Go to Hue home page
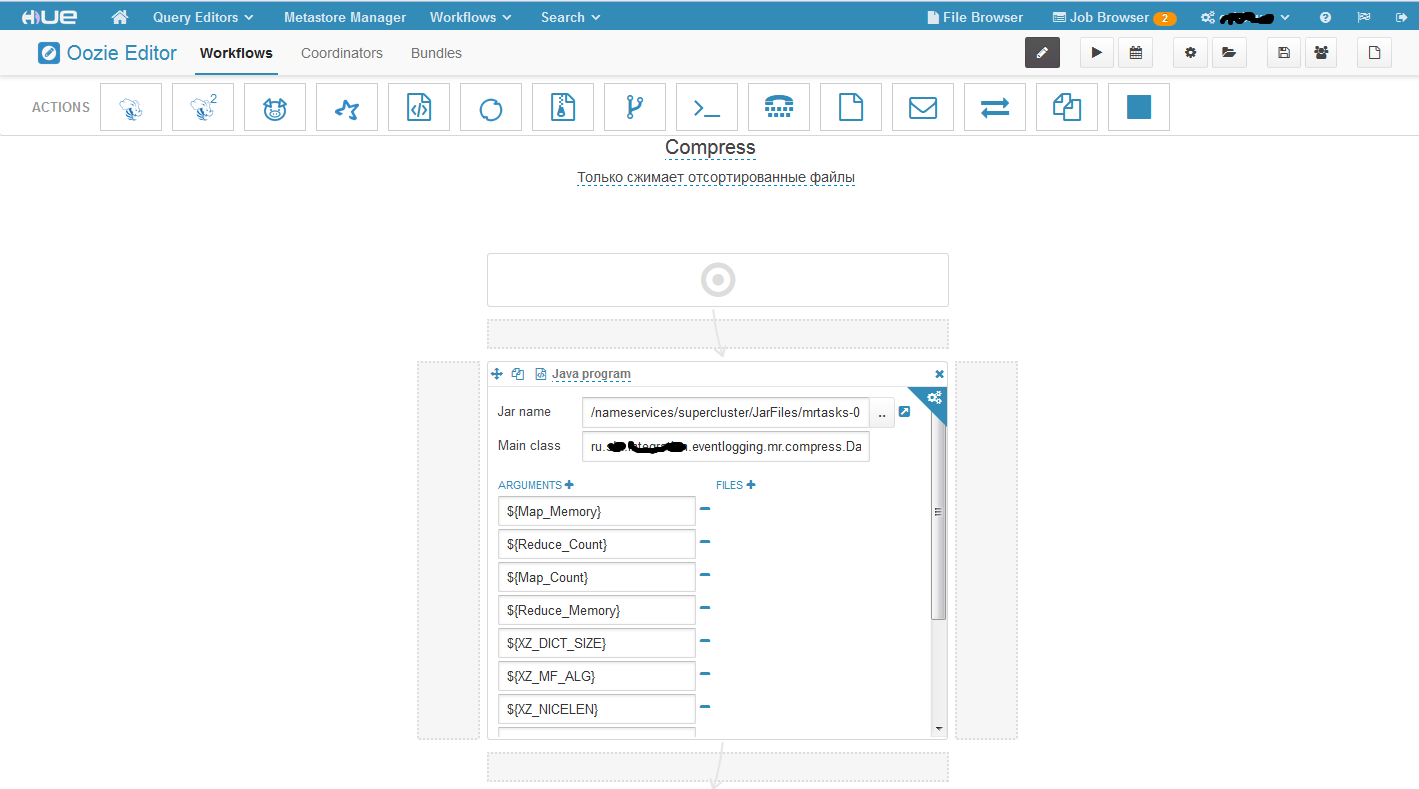 [120, 17]
